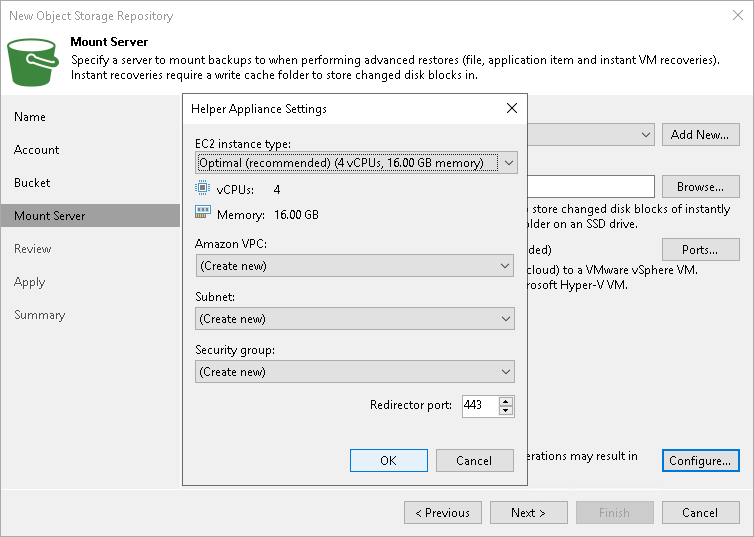Click the 'Mount Server' heading text
The image size is (754, 537).
pos(109,42)
